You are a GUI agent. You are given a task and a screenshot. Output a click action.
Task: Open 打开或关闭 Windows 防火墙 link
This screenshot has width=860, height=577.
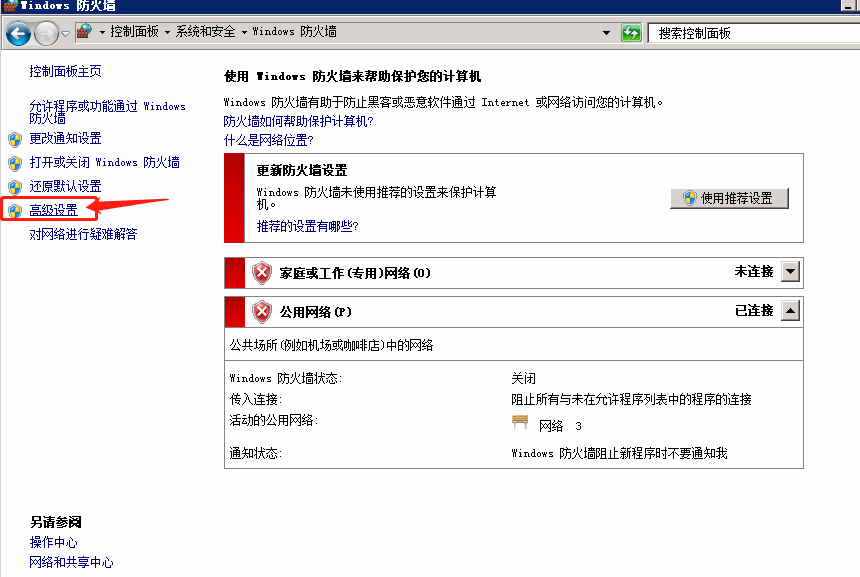click(105, 162)
